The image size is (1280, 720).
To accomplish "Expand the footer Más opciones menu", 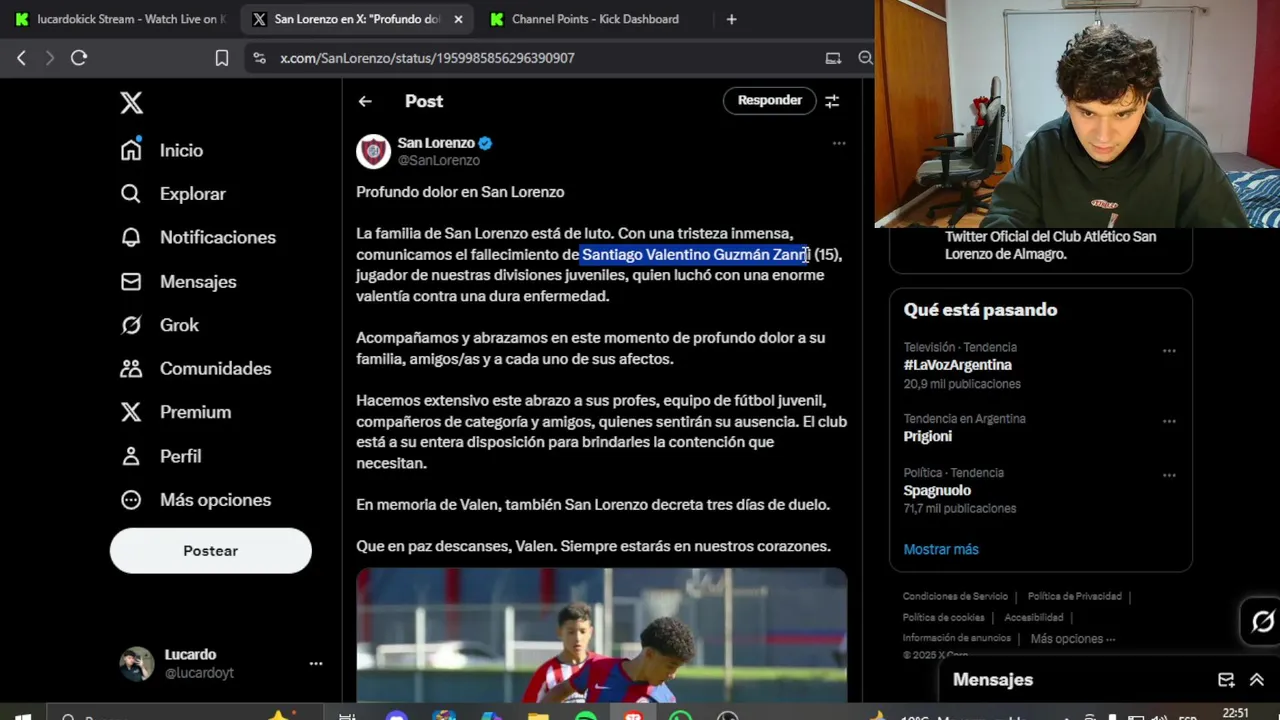I will coord(1072,638).
